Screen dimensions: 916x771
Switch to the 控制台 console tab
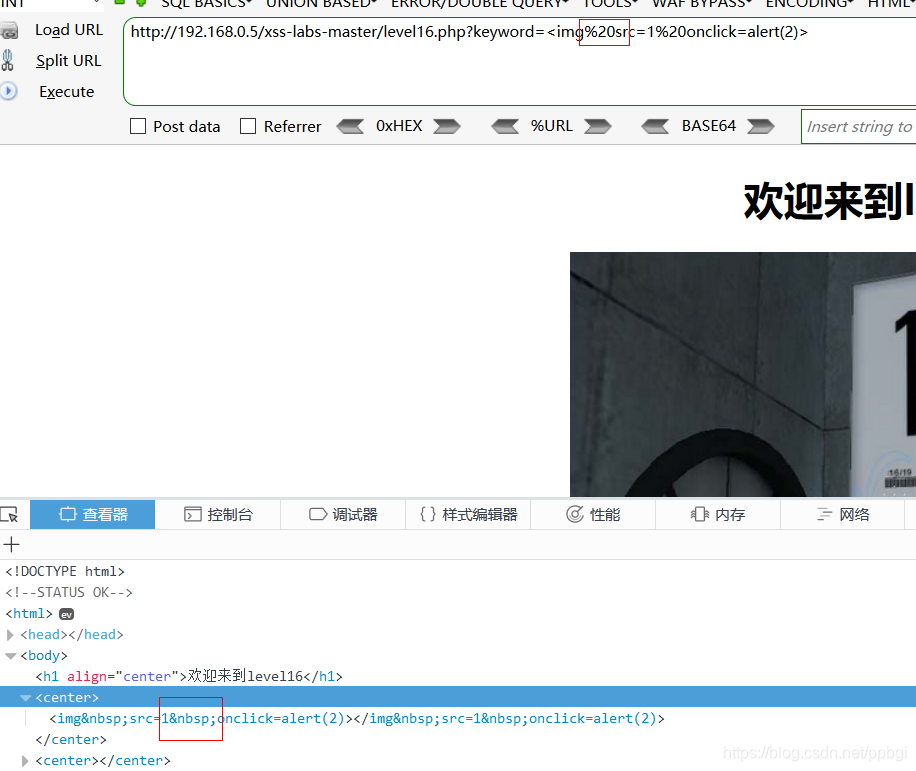pos(218,515)
